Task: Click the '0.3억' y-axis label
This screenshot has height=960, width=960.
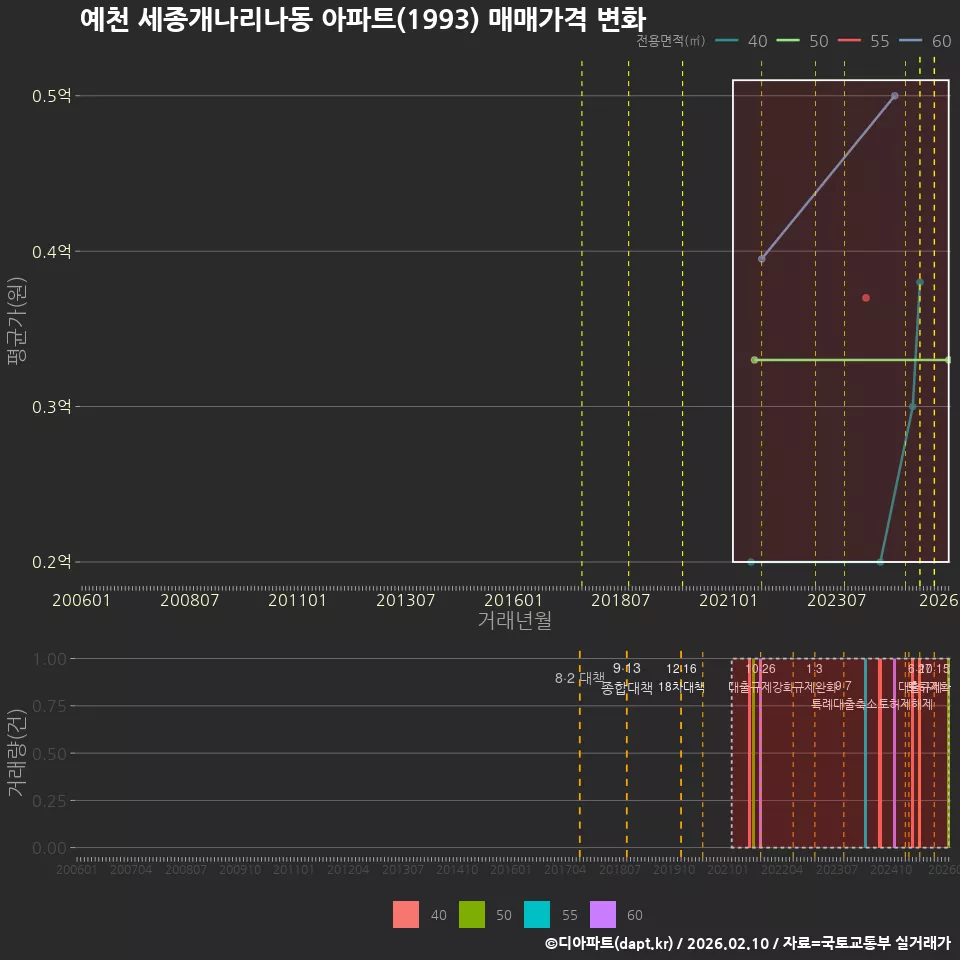Action: coord(51,407)
